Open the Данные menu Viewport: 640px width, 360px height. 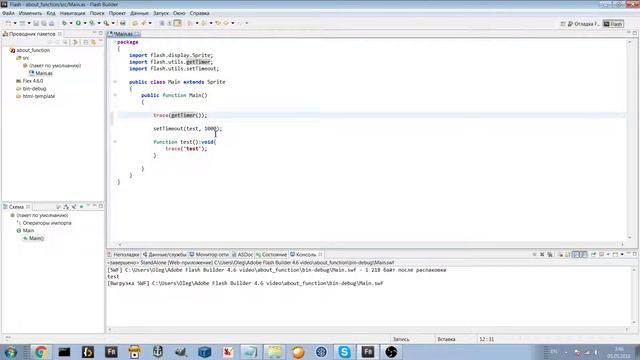[x=139, y=13]
